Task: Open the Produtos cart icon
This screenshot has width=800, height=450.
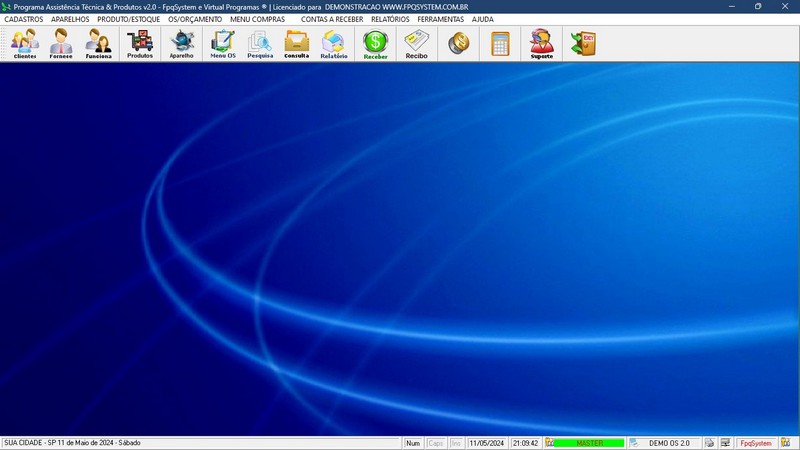Action: [x=140, y=44]
